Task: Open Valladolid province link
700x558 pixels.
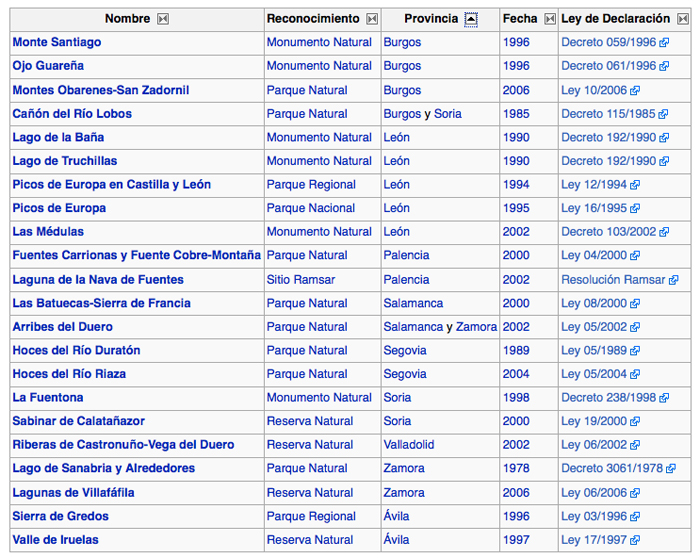Action: tap(408, 445)
